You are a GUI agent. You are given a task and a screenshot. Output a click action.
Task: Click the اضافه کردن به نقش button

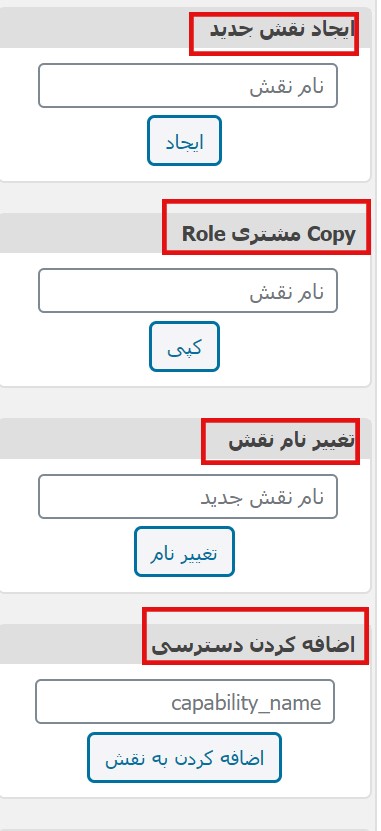(x=184, y=757)
